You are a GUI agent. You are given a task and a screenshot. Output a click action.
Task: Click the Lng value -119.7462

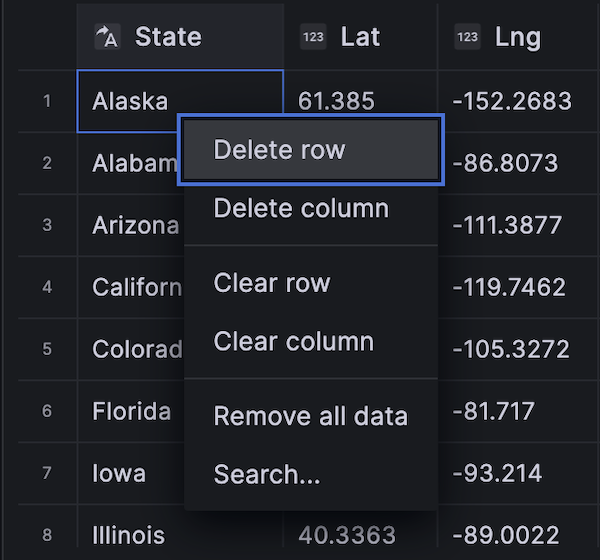(509, 287)
